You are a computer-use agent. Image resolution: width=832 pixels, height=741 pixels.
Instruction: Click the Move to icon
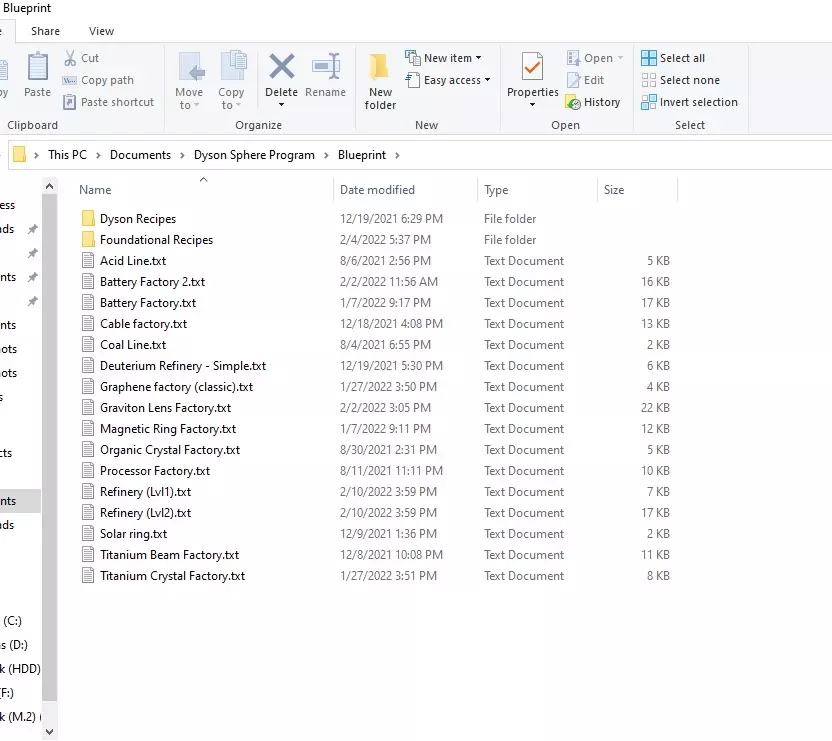point(190,67)
